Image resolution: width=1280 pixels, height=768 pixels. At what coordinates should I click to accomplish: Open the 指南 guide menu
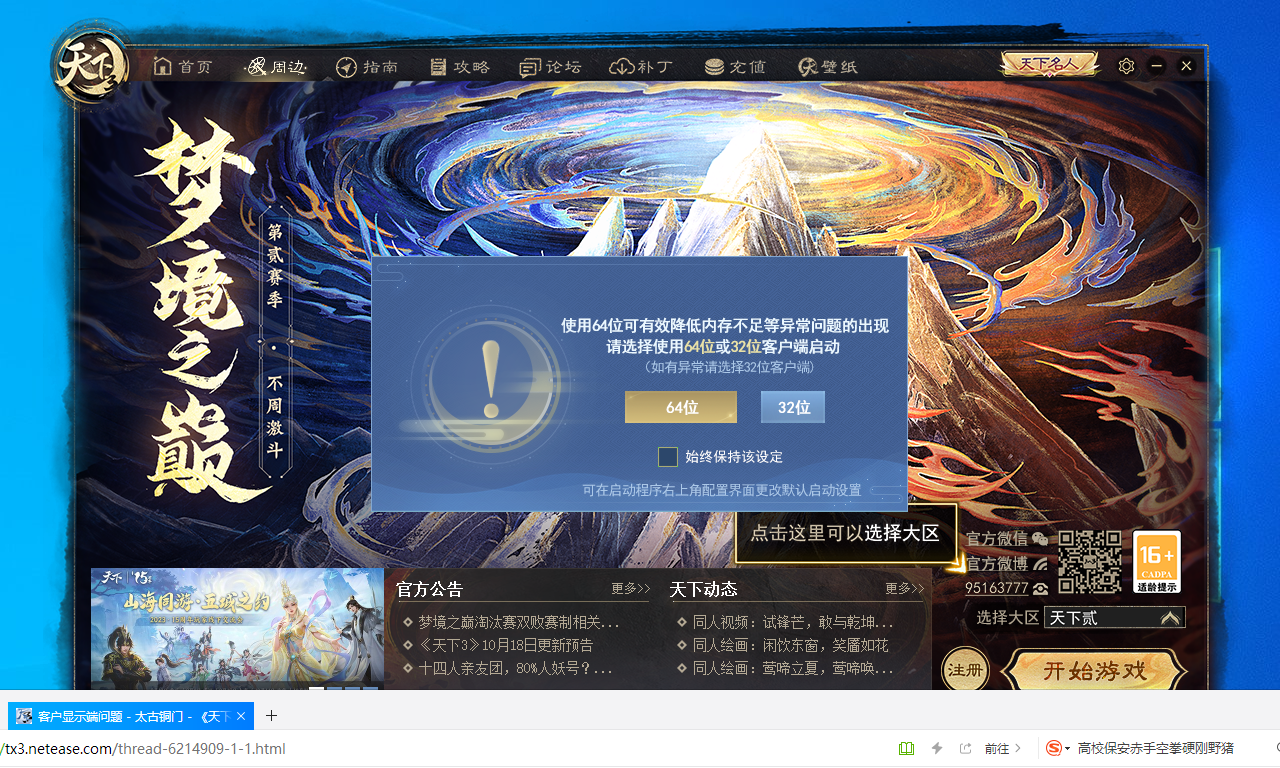367,67
